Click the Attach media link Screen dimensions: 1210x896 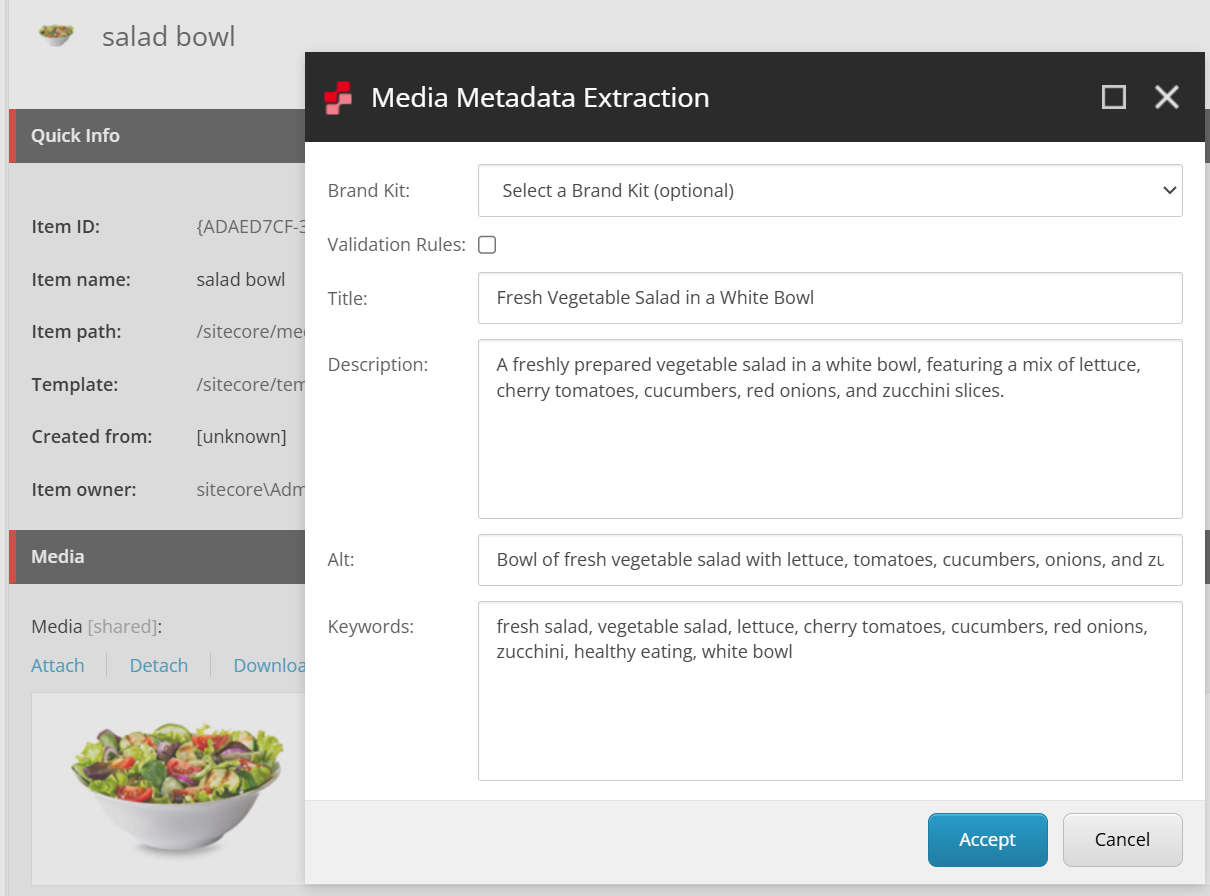[58, 666]
